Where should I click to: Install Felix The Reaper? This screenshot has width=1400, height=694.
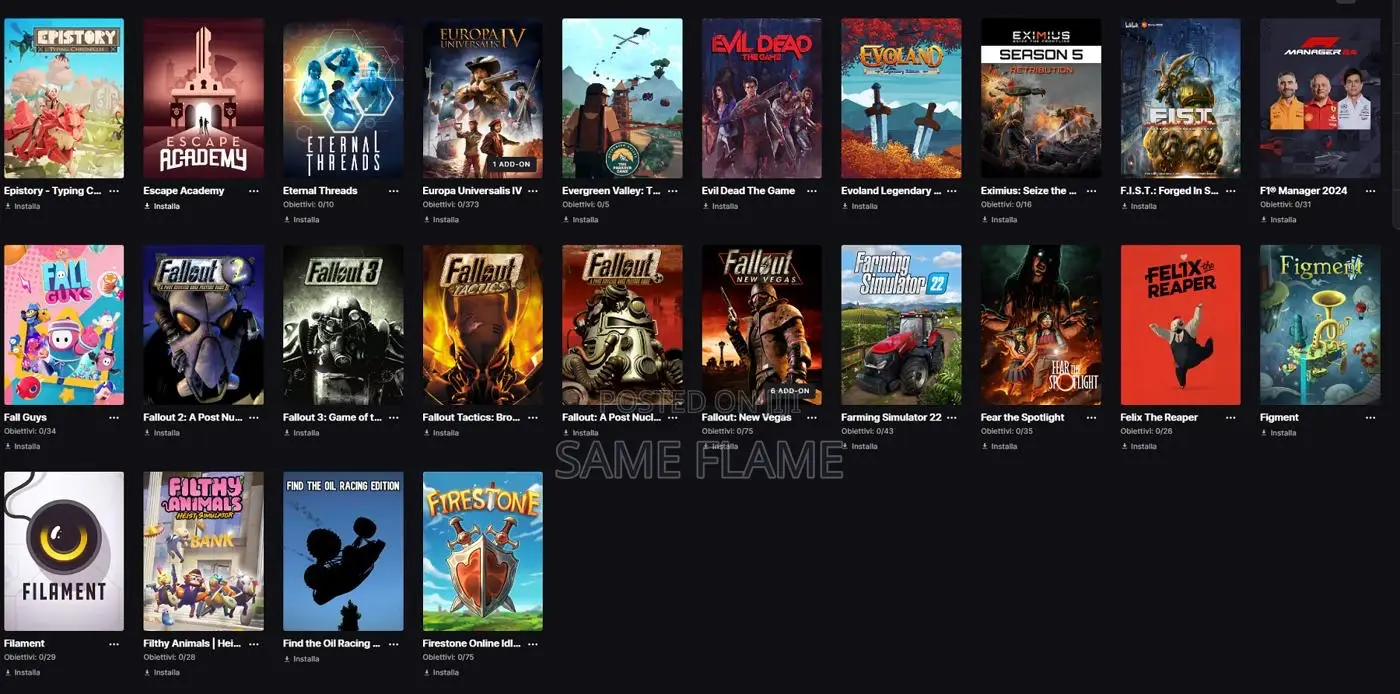click(x=1139, y=447)
